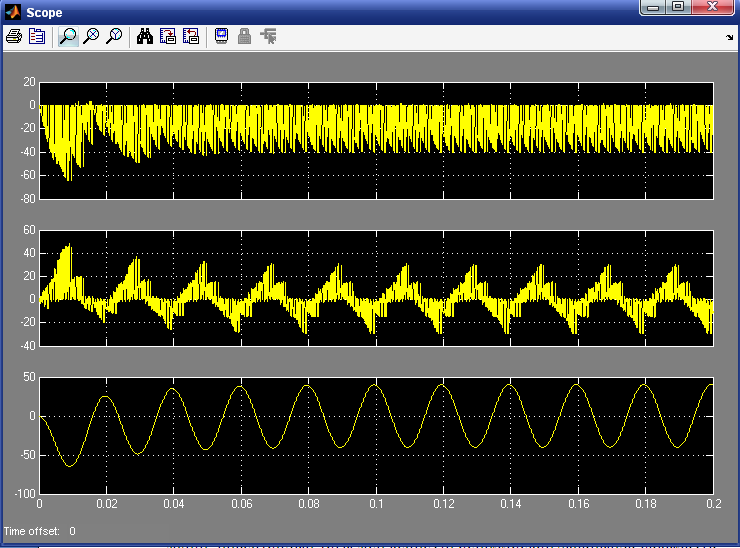Screen dimensions: 740x548
Task: Click the '0.1' time axis label
Action: 376,504
